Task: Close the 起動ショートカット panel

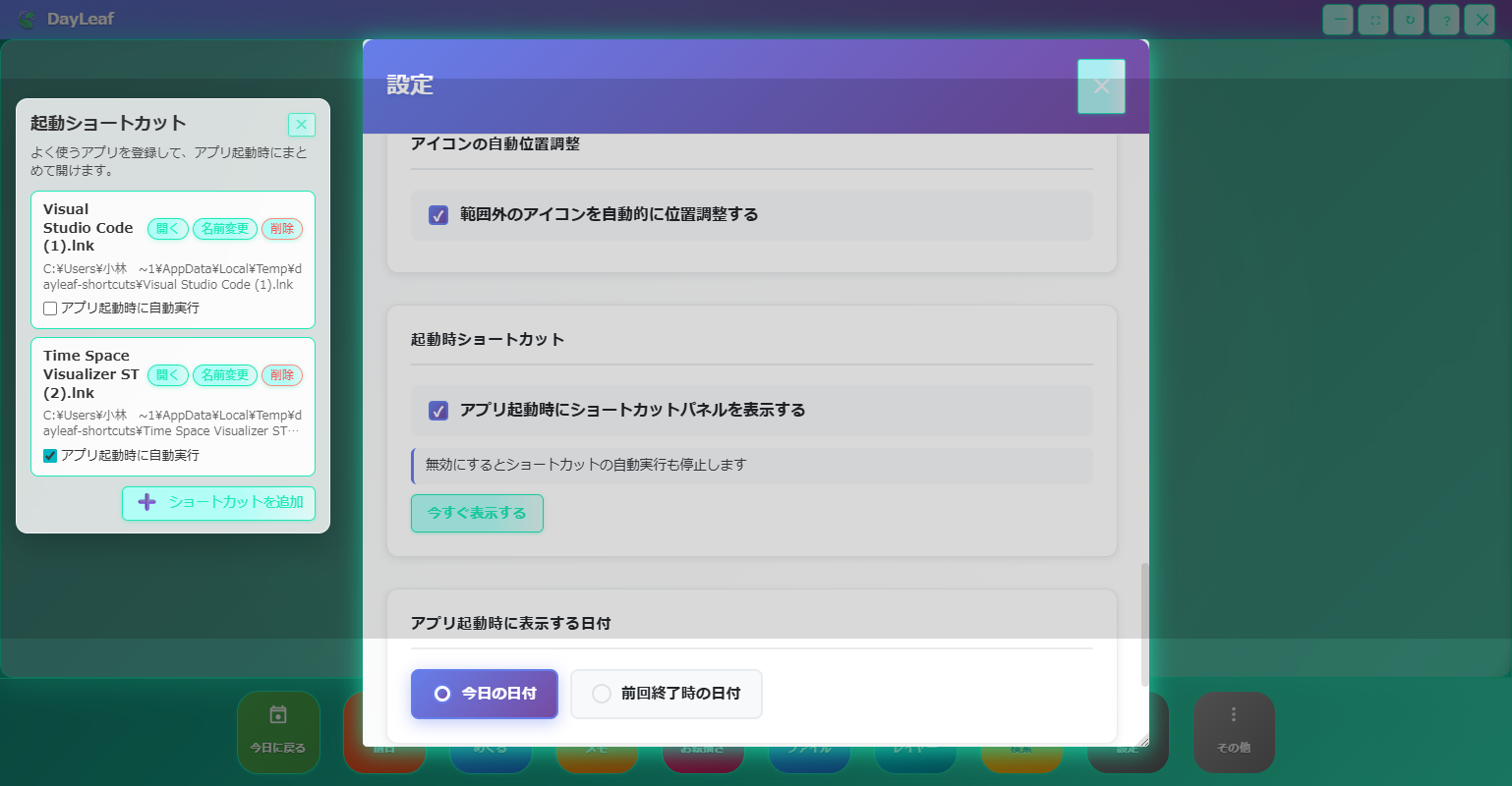Action: tap(301, 125)
